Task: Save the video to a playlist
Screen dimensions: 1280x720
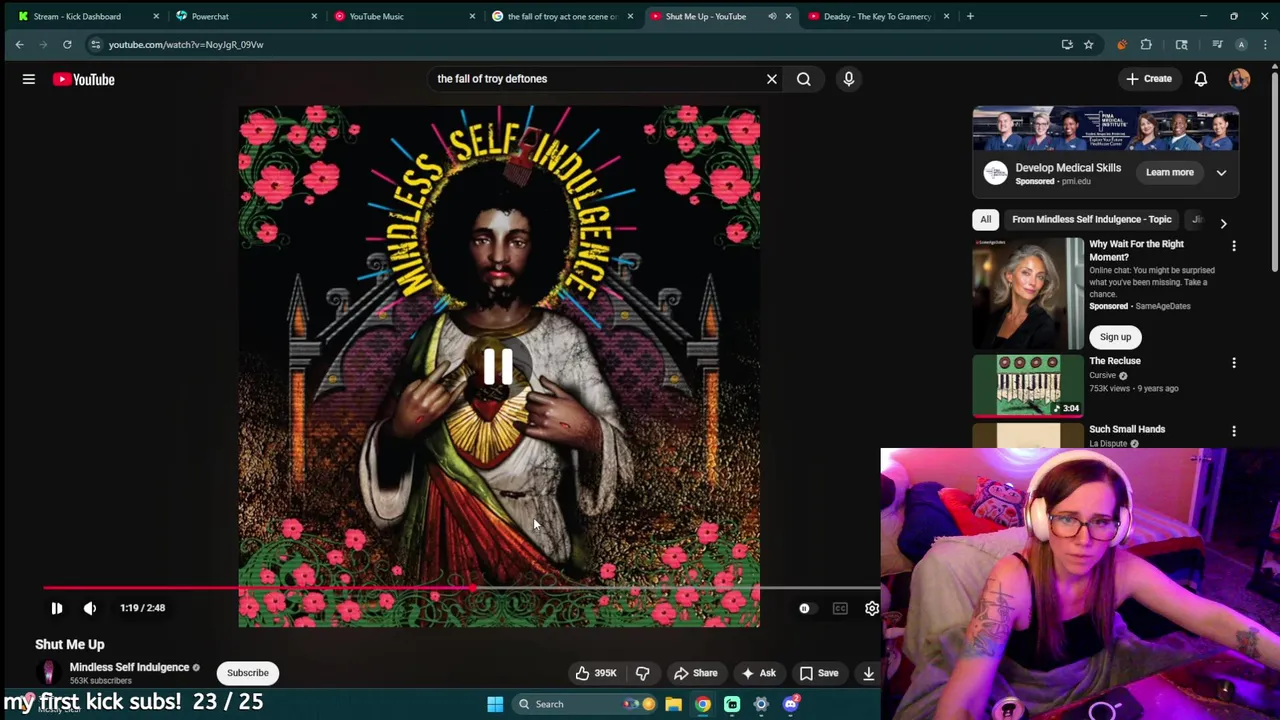Action: [819, 673]
